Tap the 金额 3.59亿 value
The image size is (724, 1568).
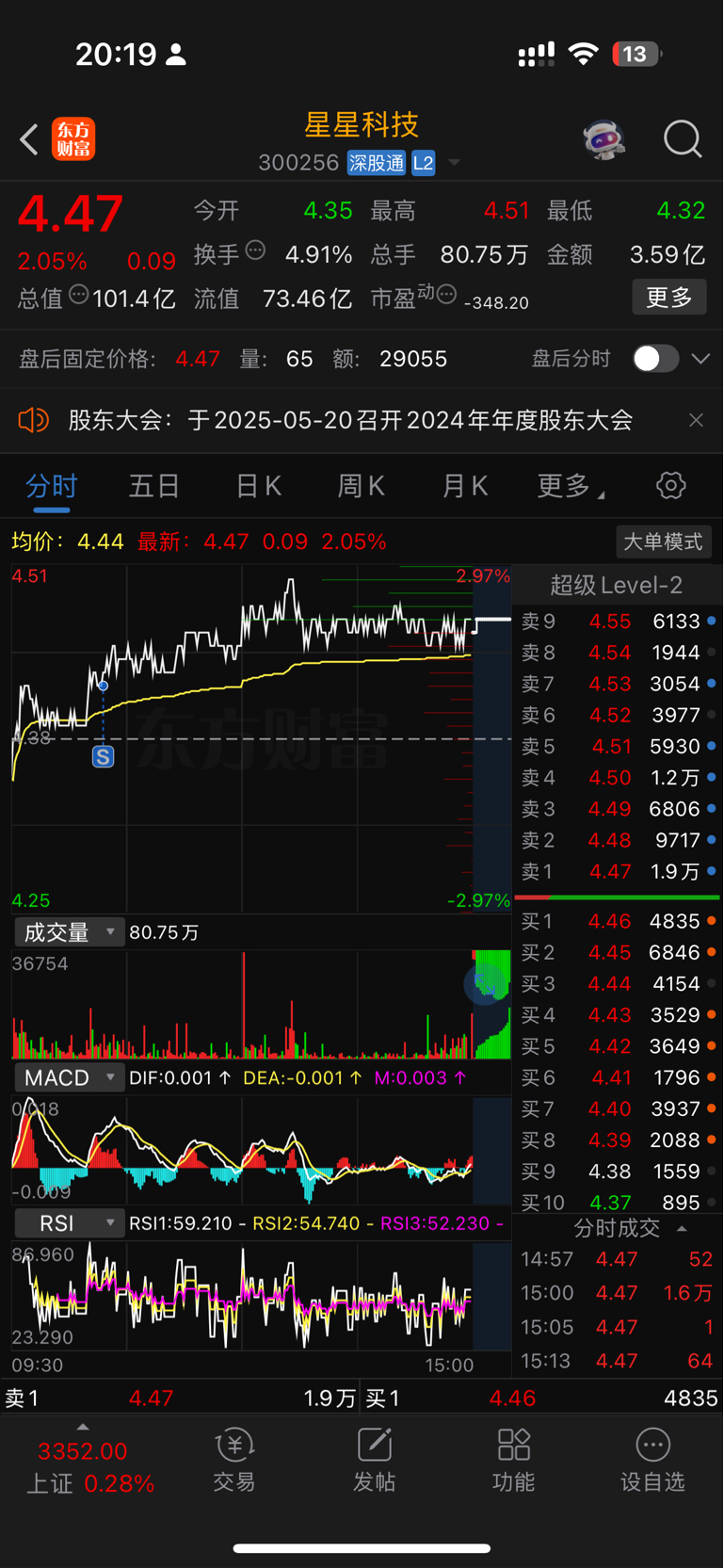667,254
